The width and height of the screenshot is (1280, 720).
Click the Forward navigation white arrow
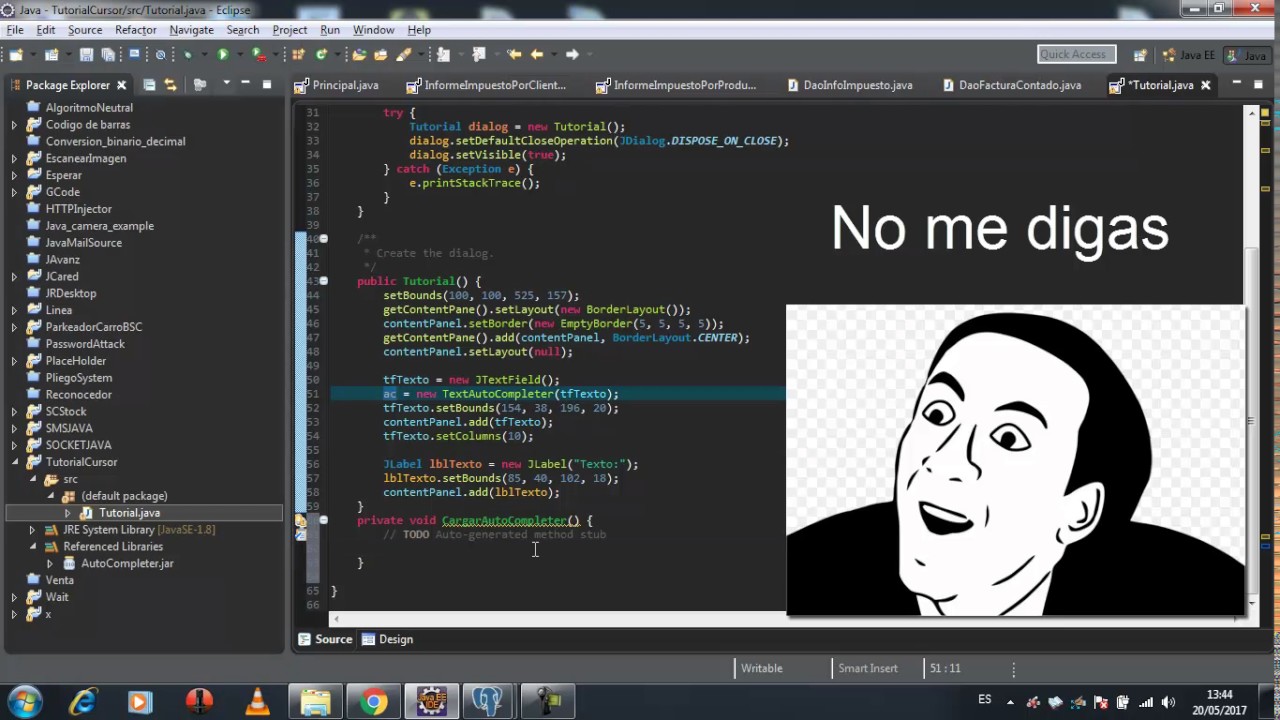coord(572,55)
